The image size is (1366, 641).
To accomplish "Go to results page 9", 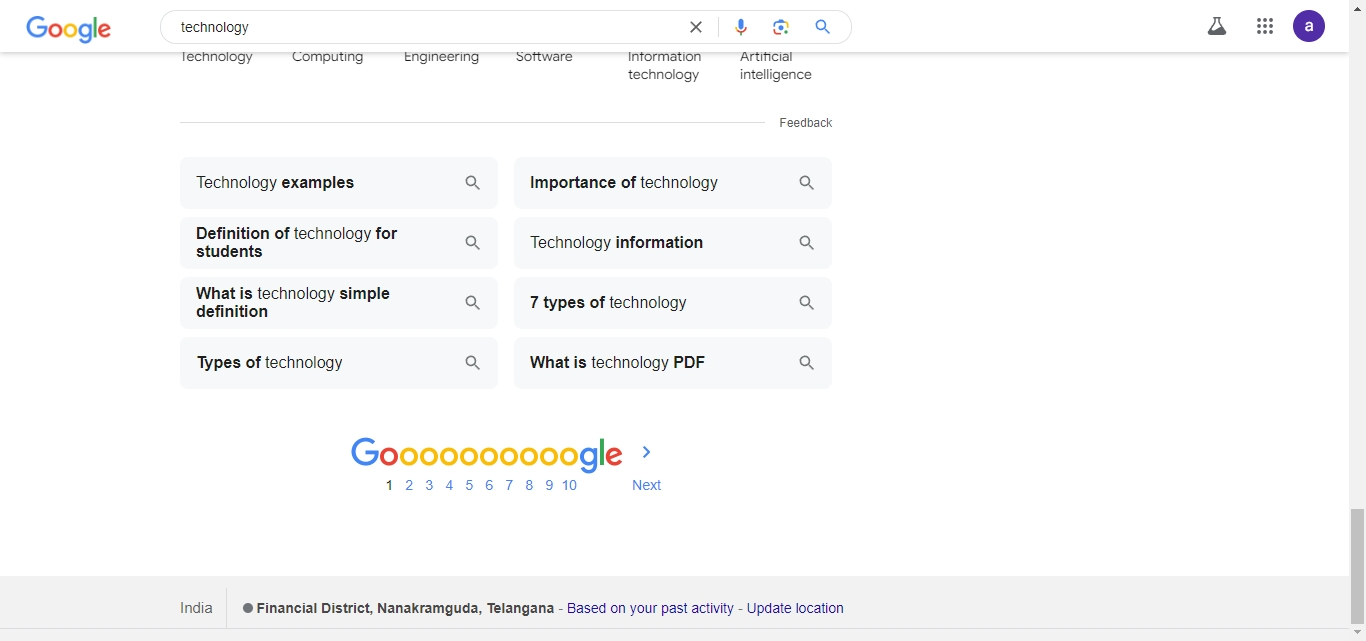I will coord(549,485).
